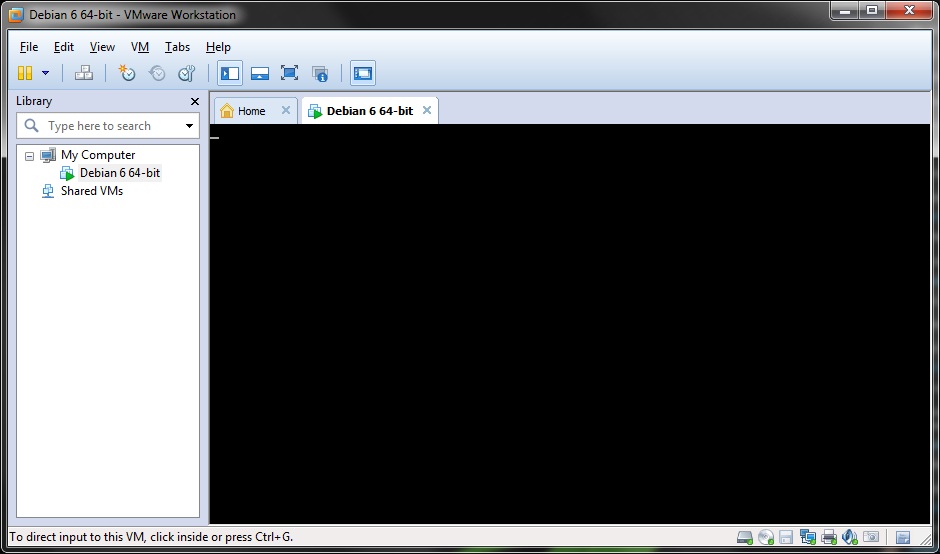Close the Debian 6 64-bit tab
The width and height of the screenshot is (940, 554).
pyautogui.click(x=427, y=110)
